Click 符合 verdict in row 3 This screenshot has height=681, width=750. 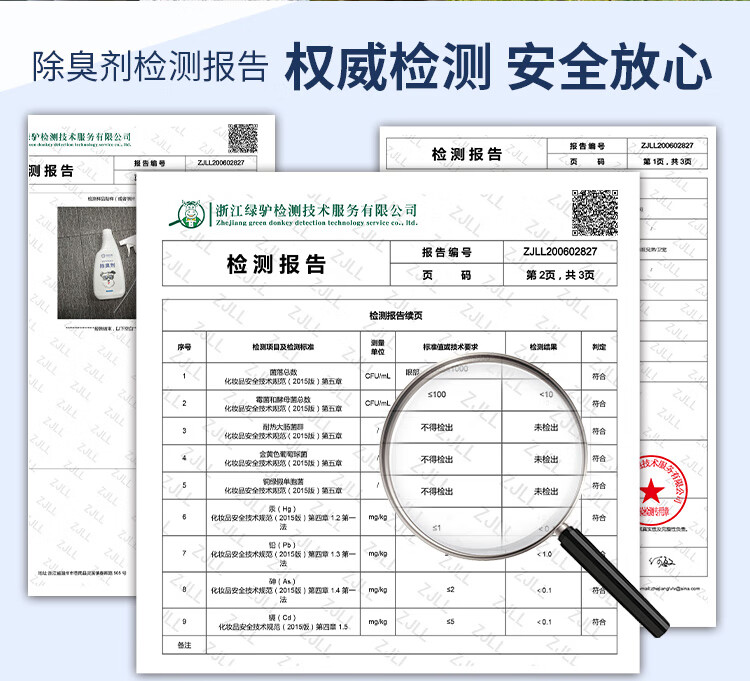click(x=599, y=431)
